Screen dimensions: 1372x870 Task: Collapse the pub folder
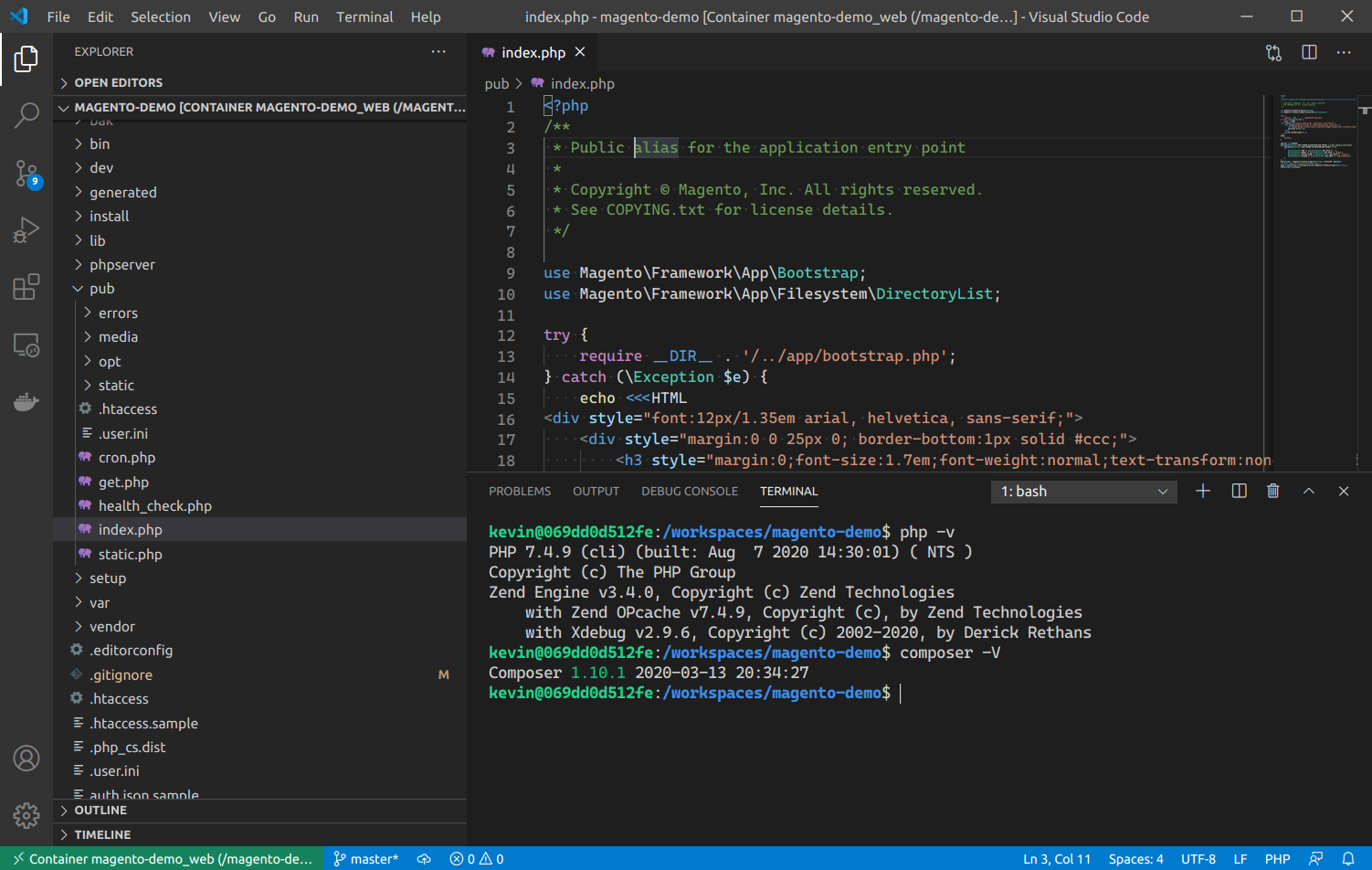[260, 289]
